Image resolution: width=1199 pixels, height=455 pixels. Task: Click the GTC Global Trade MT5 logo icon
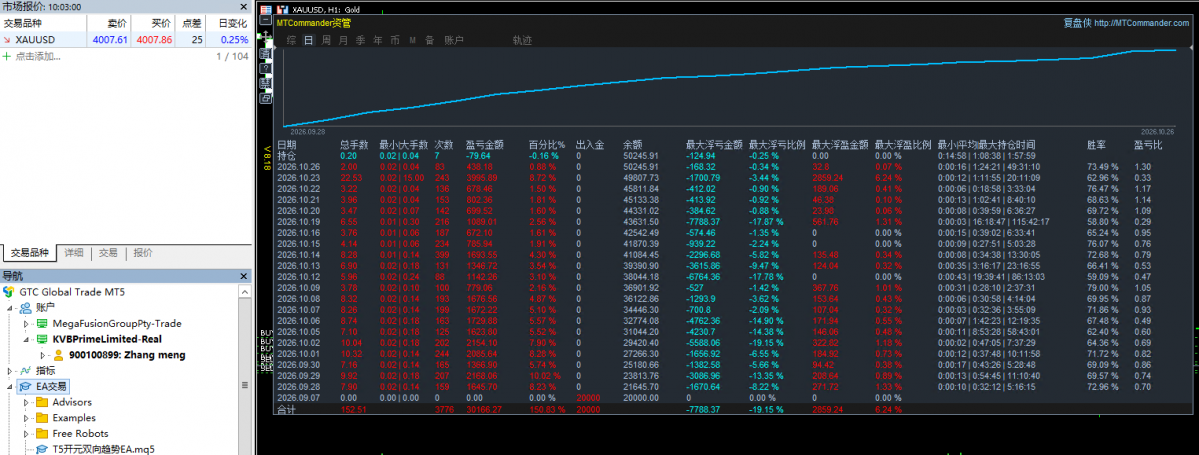click(x=8, y=292)
